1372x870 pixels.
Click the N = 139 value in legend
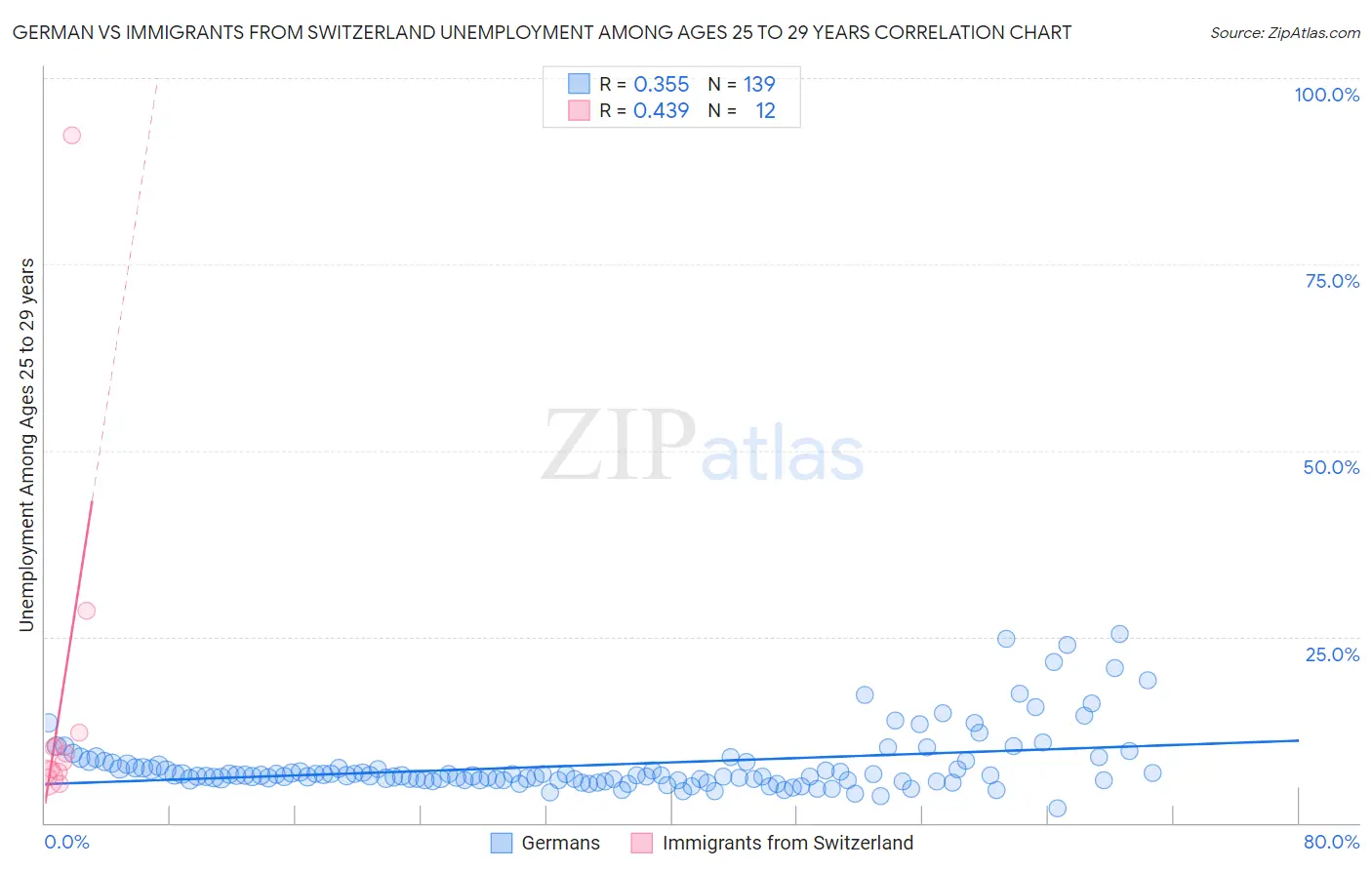coord(742,84)
